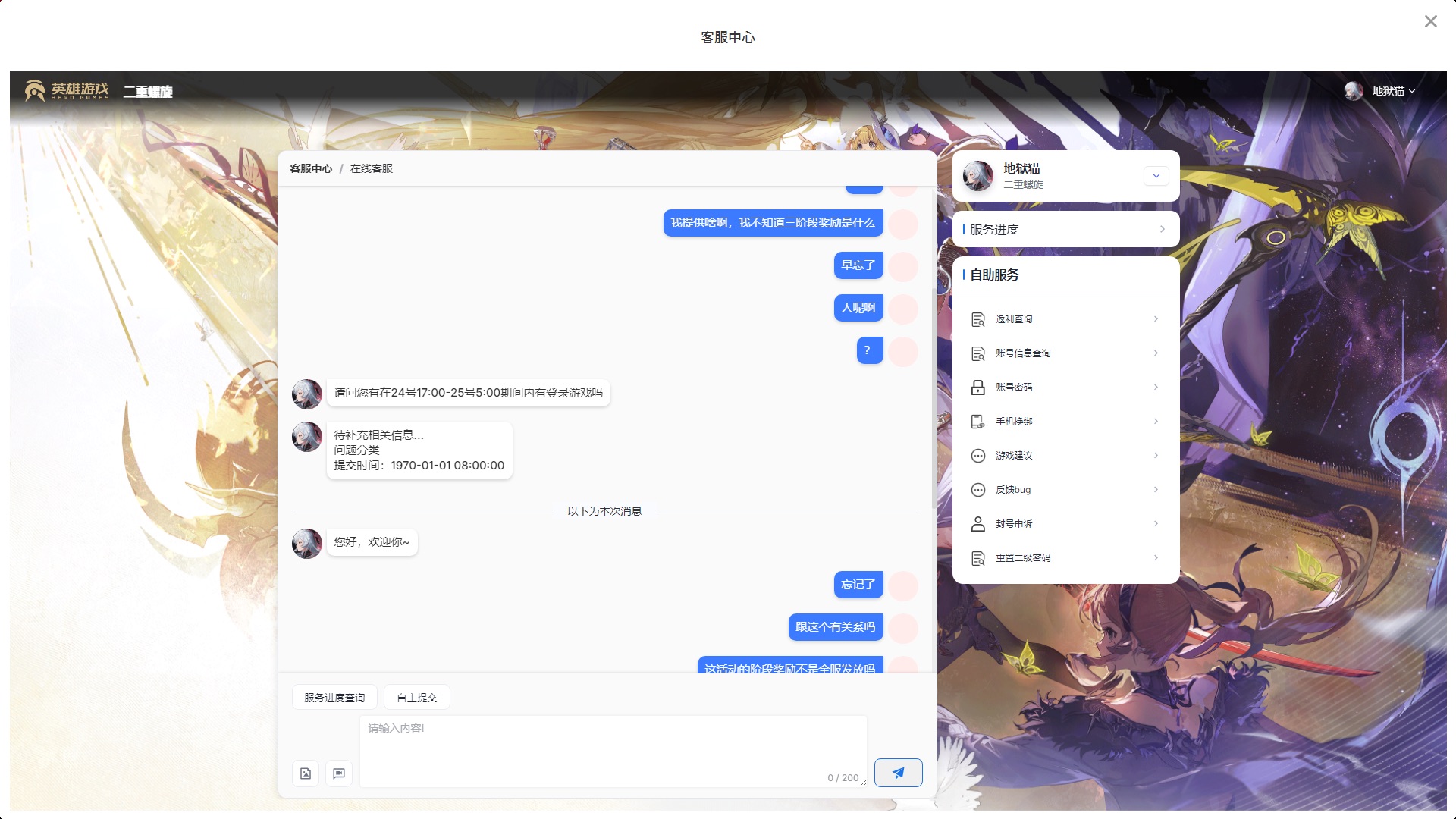Expand the 游戏建议 row chevron
This screenshot has width=1456, height=819.
click(1156, 456)
